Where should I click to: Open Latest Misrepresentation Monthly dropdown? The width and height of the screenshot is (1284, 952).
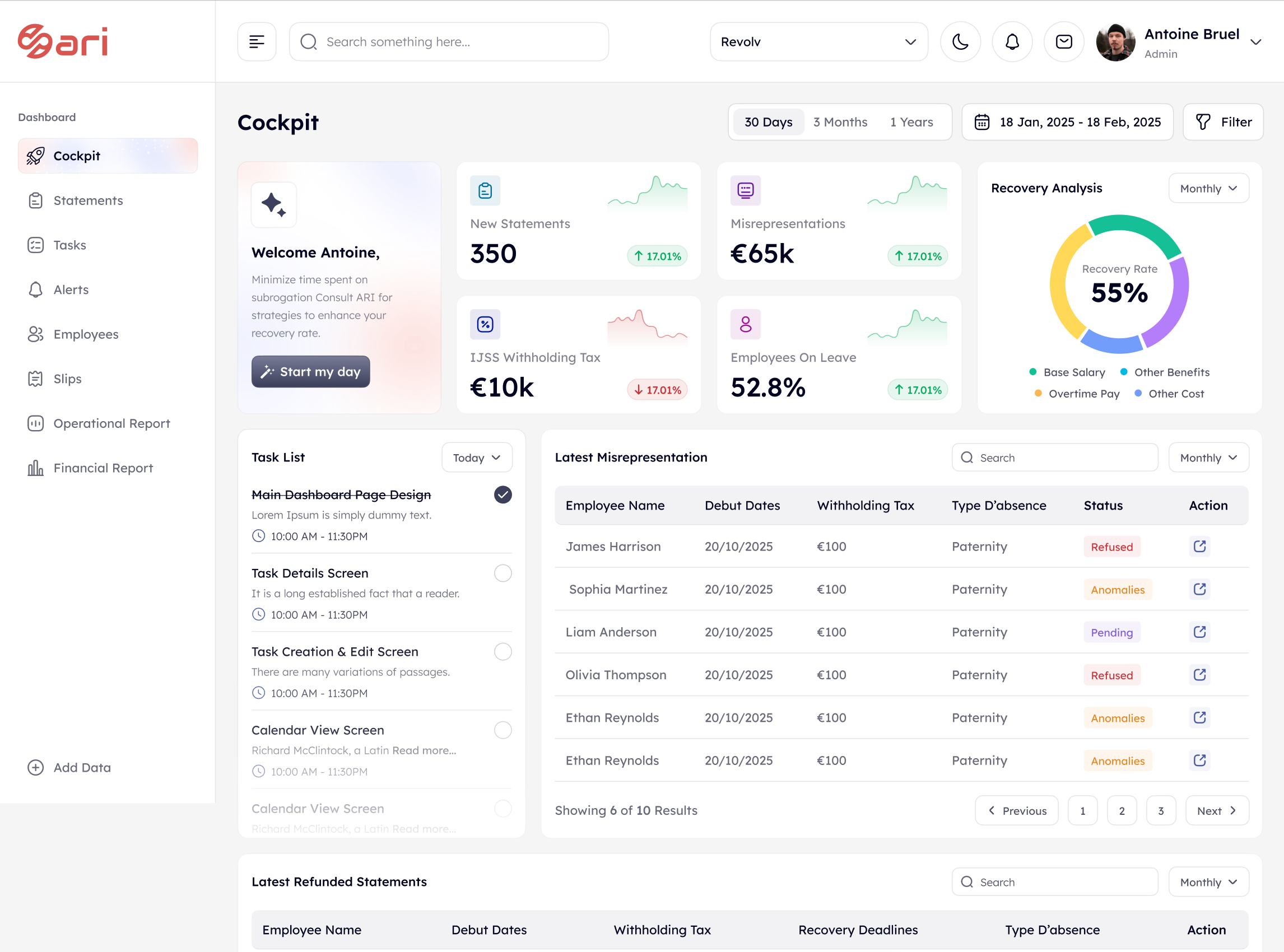point(1208,458)
